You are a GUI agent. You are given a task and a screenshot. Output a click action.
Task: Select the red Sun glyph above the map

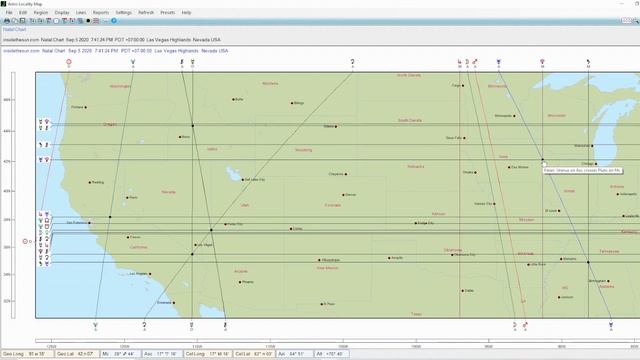pyautogui.click(x=69, y=62)
